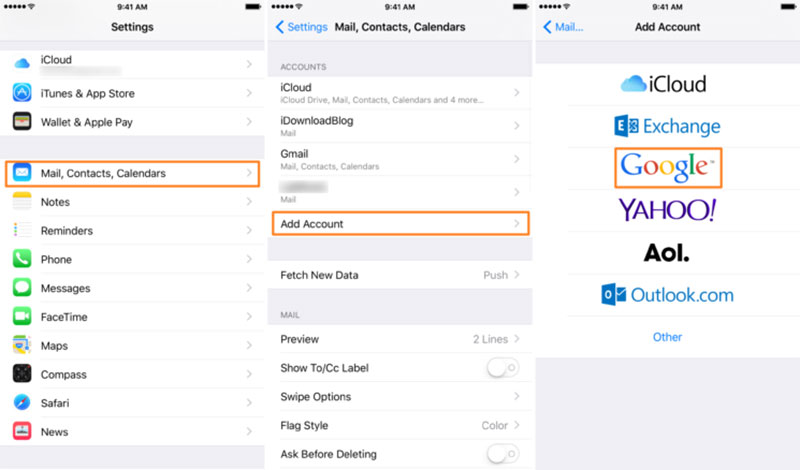Choose Google as the account type

(x=667, y=167)
